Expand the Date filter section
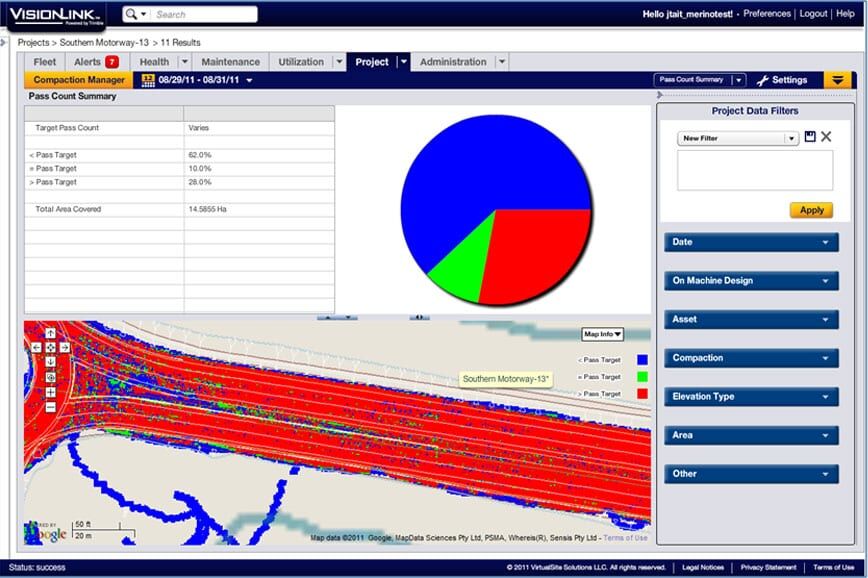Viewport: 868px width, 578px height. pos(751,242)
